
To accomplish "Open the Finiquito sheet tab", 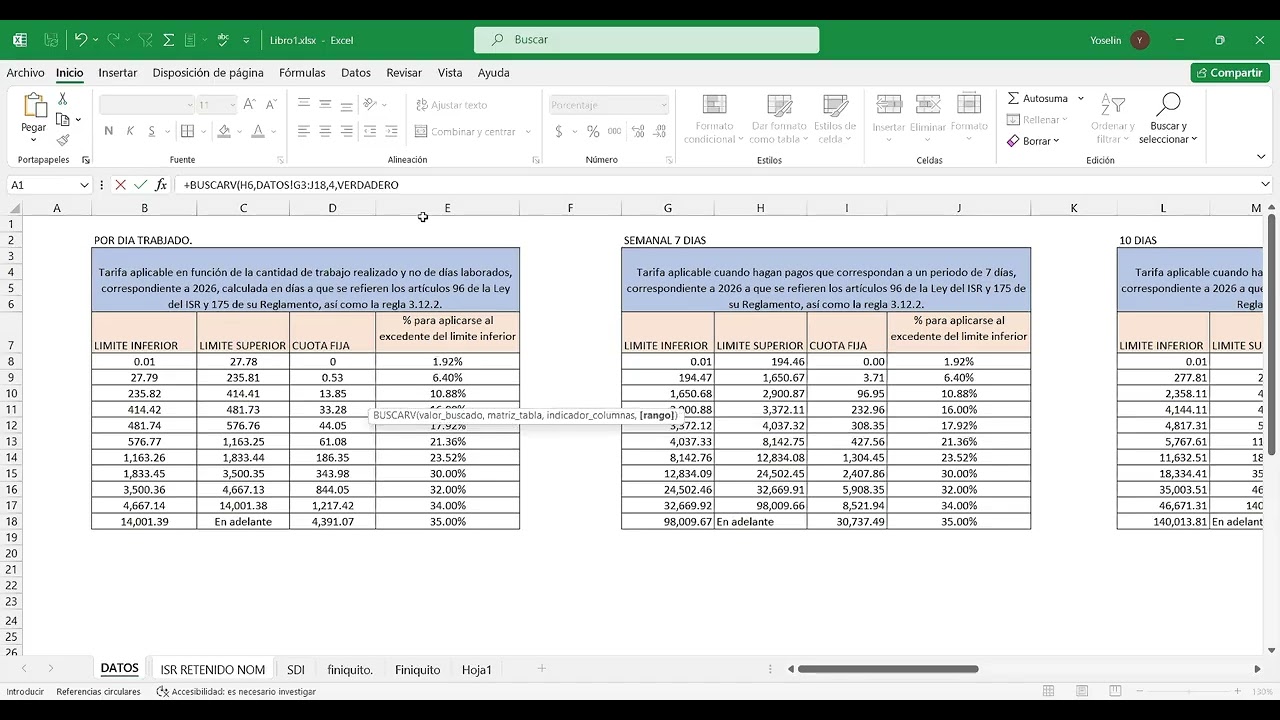I will (417, 669).
